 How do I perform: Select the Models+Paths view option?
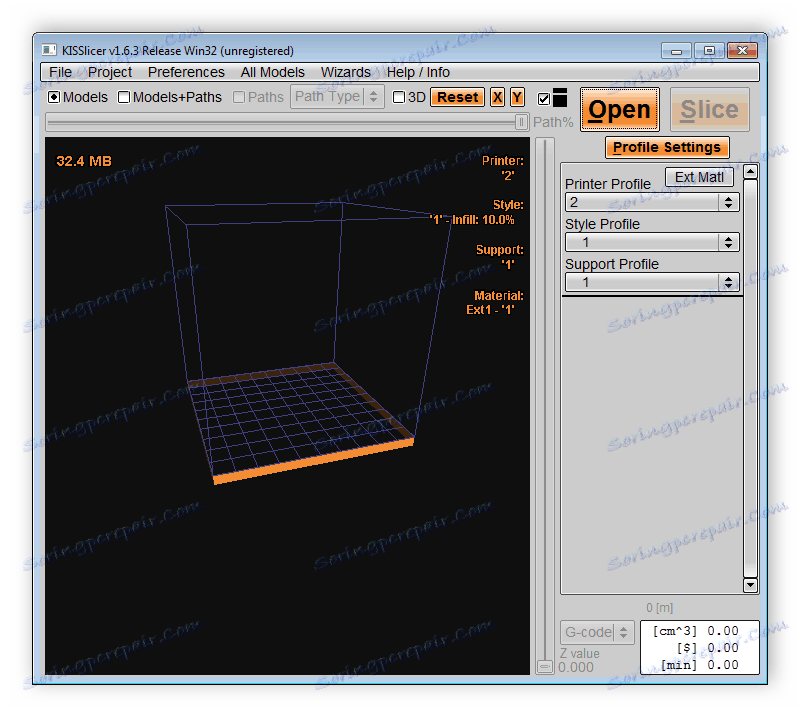(125, 98)
